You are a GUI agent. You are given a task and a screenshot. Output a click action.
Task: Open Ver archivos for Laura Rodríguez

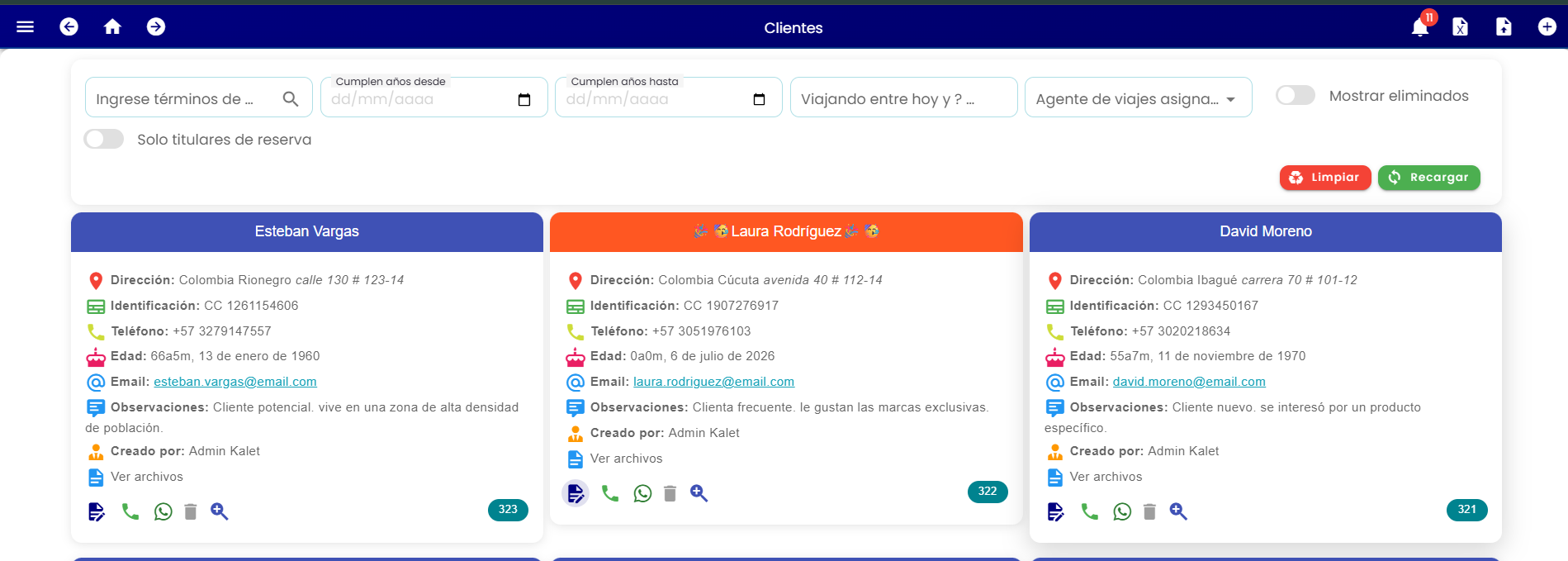[626, 459]
